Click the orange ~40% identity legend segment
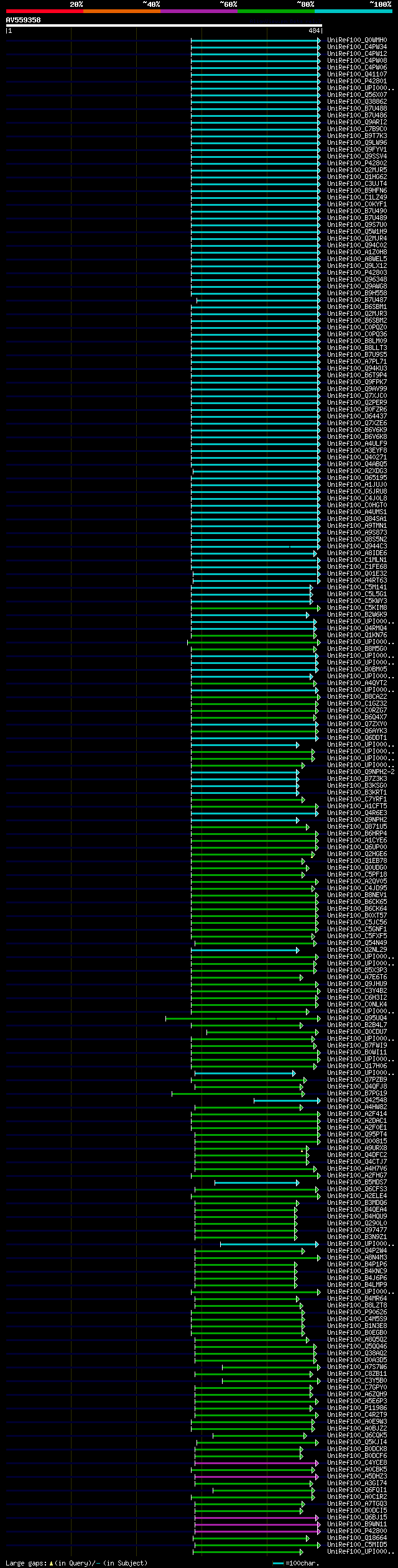Viewport: 398px width, 1568px height. [121, 11]
